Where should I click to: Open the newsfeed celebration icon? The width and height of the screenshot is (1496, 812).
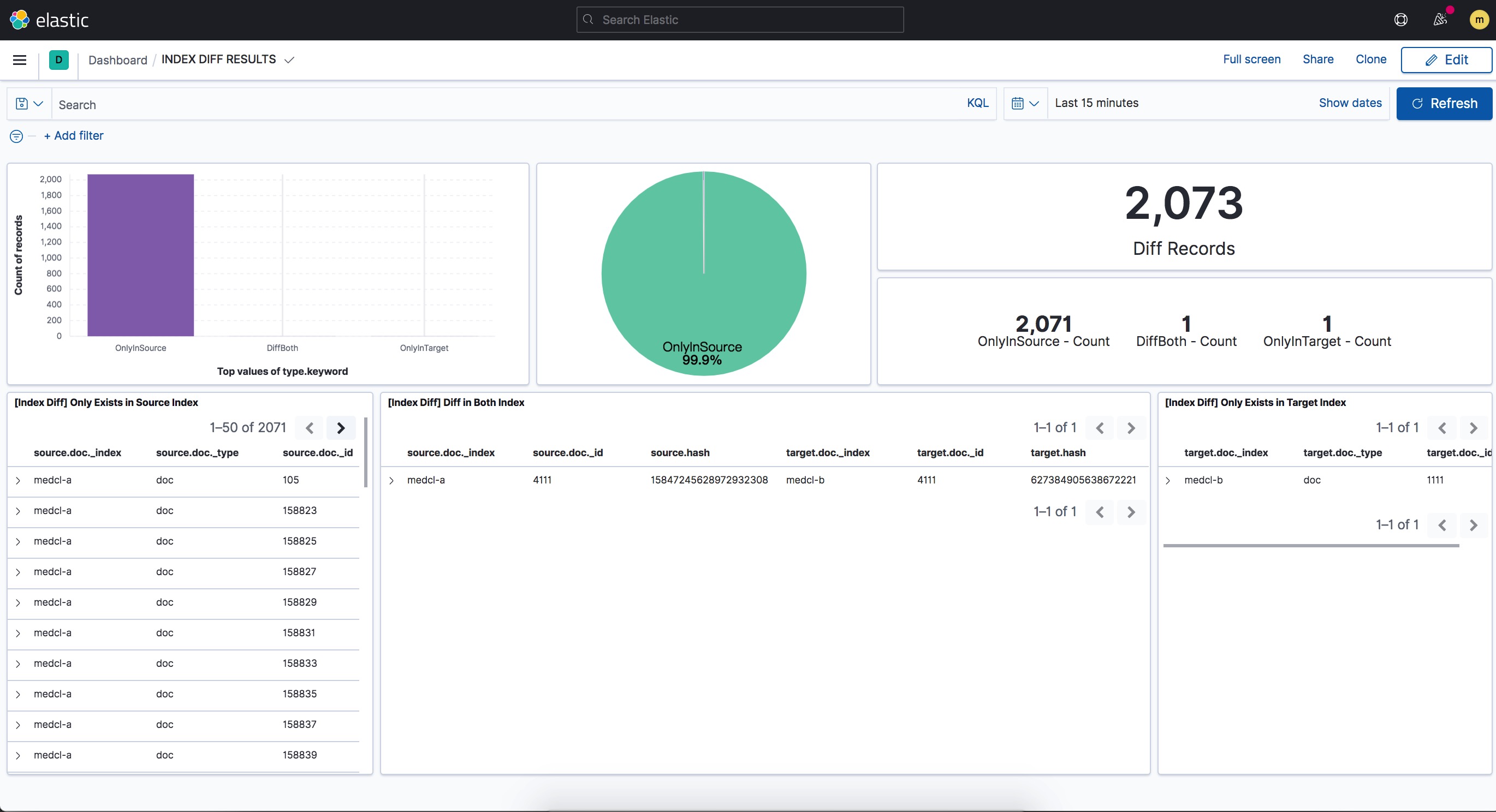coord(1440,20)
